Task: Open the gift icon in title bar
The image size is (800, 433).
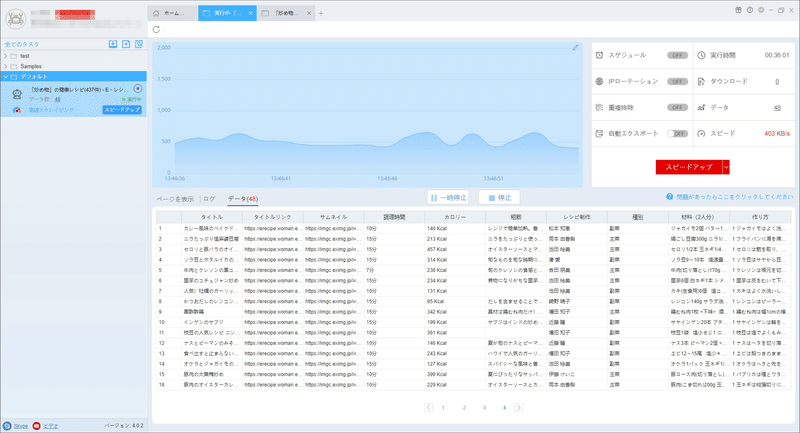Action: [x=738, y=10]
